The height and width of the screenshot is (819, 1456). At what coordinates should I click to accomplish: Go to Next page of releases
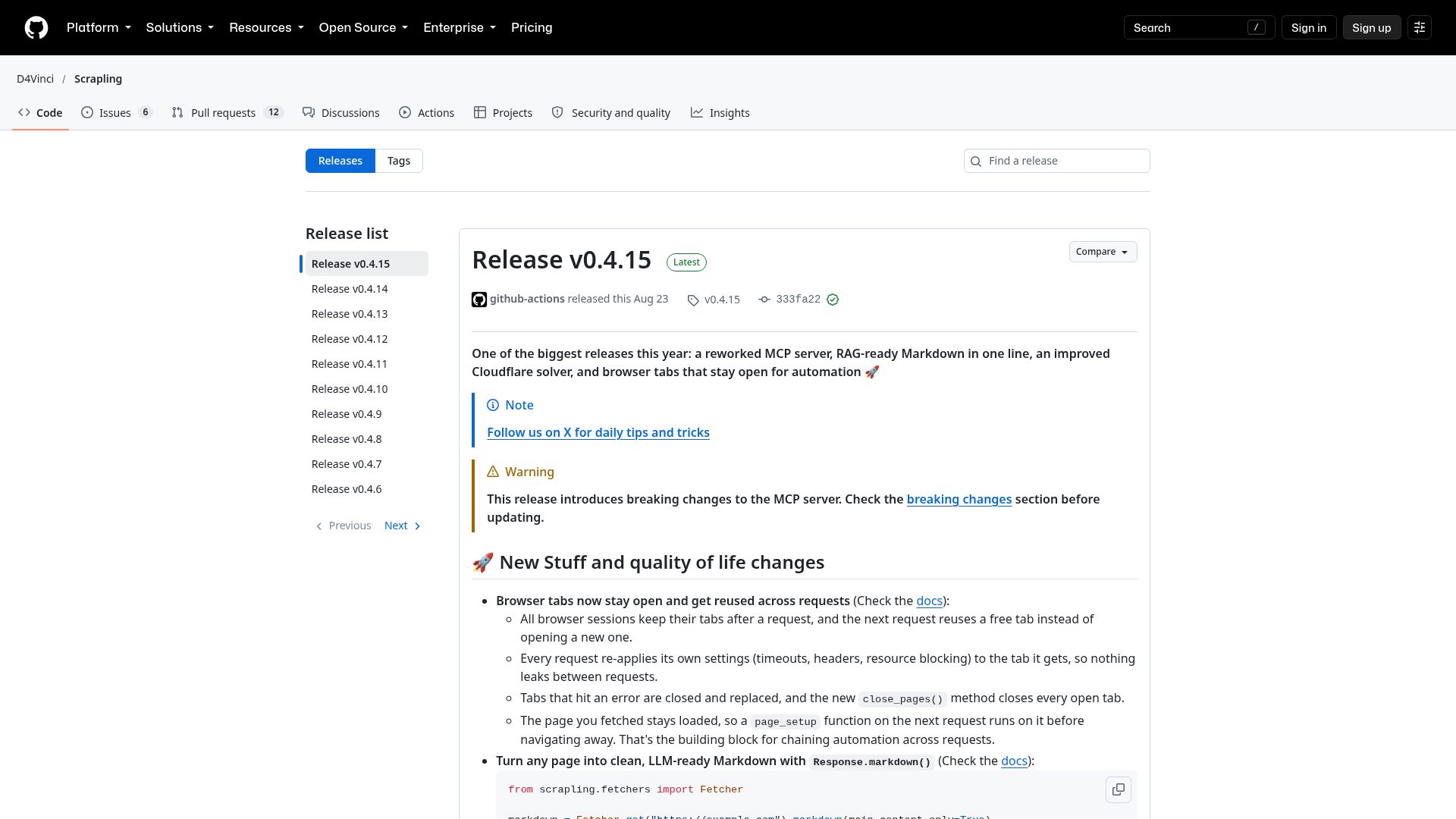click(403, 526)
